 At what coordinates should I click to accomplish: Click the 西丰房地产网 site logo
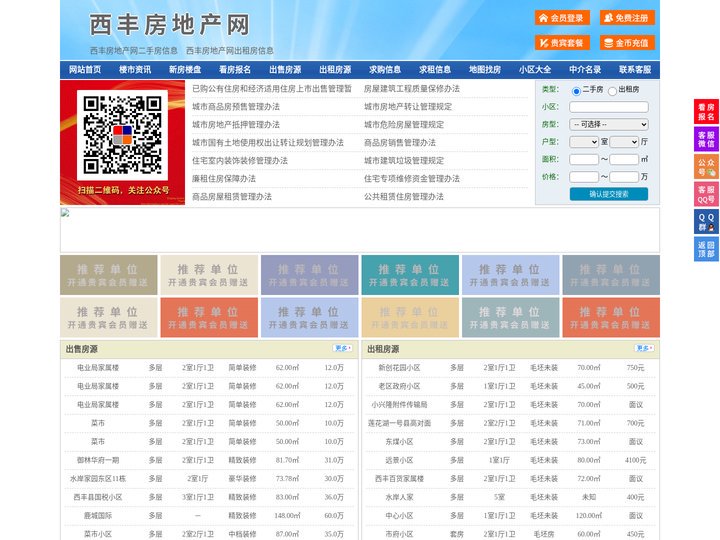point(169,25)
